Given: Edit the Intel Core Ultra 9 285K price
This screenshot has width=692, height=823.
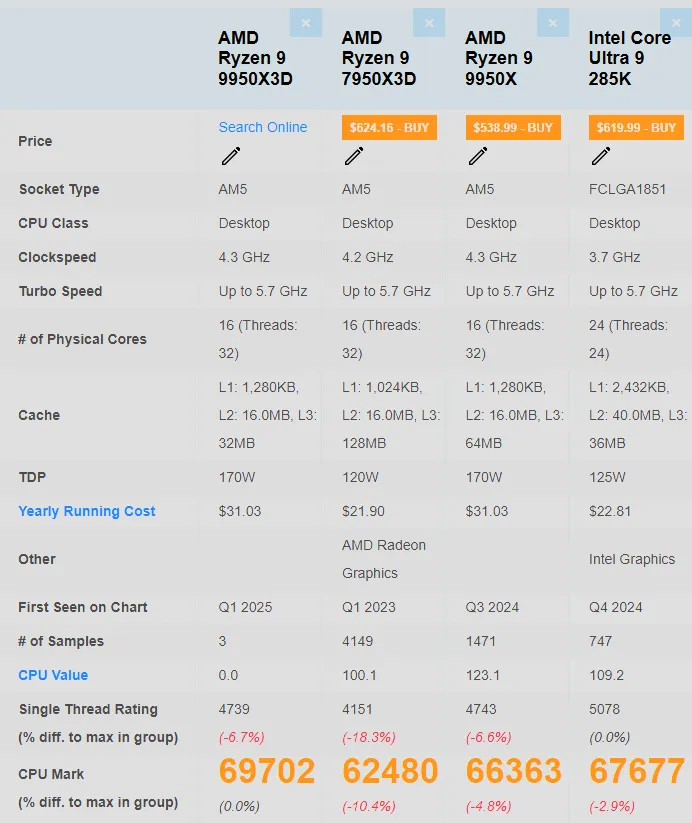Looking at the screenshot, I should [x=601, y=157].
